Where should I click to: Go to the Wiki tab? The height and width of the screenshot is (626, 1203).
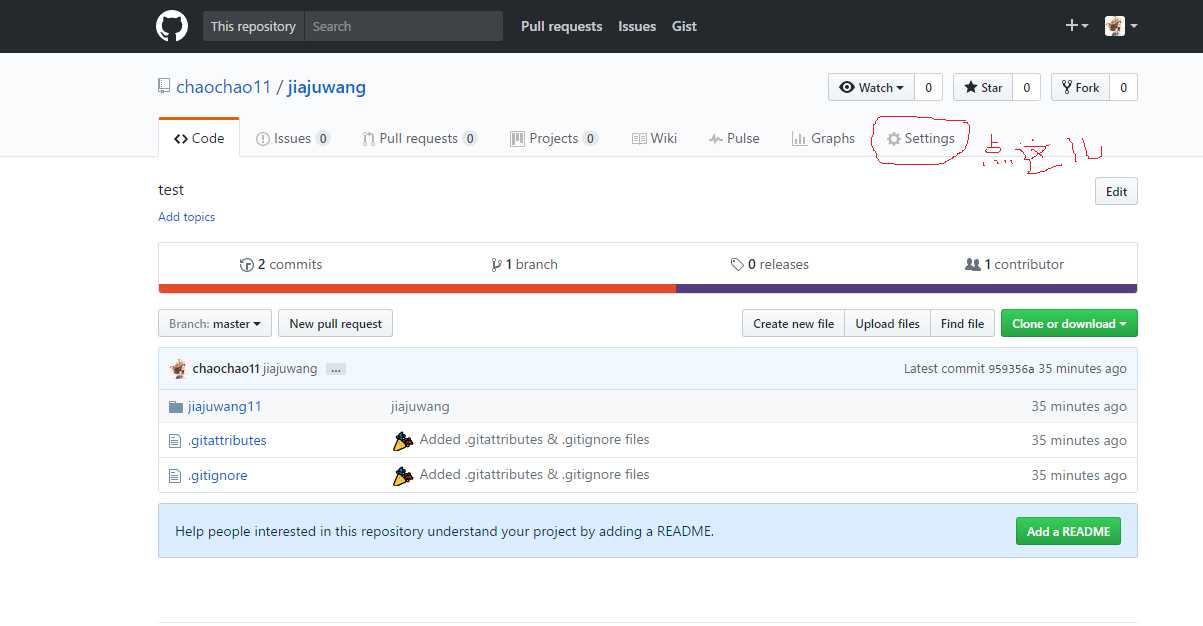click(655, 138)
